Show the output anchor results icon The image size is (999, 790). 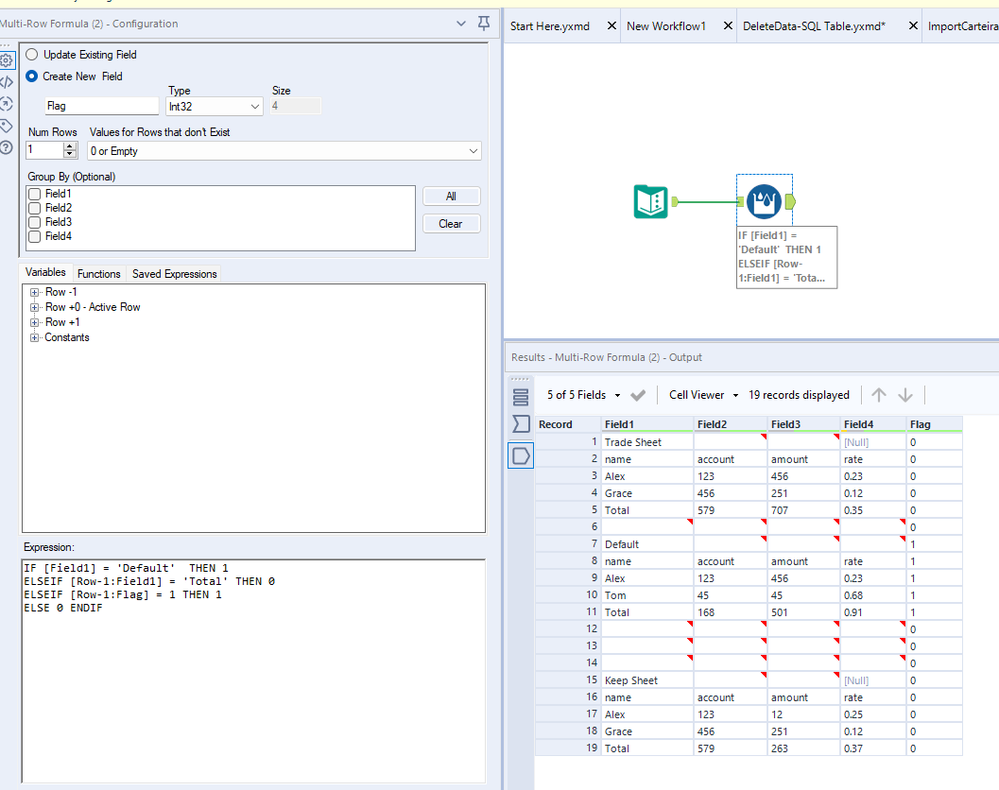click(521, 456)
